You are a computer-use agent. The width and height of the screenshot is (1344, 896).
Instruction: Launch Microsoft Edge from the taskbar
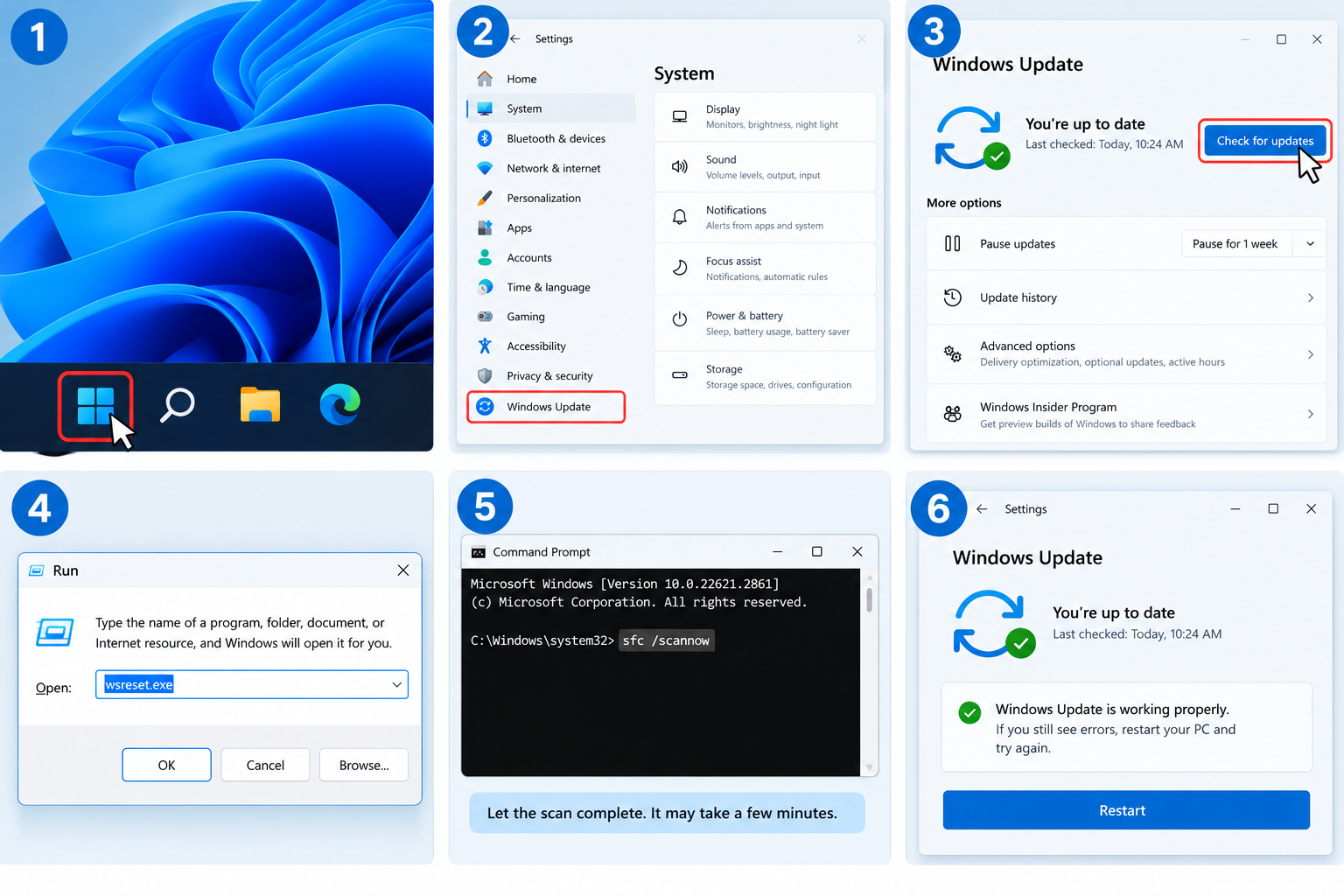click(x=340, y=404)
